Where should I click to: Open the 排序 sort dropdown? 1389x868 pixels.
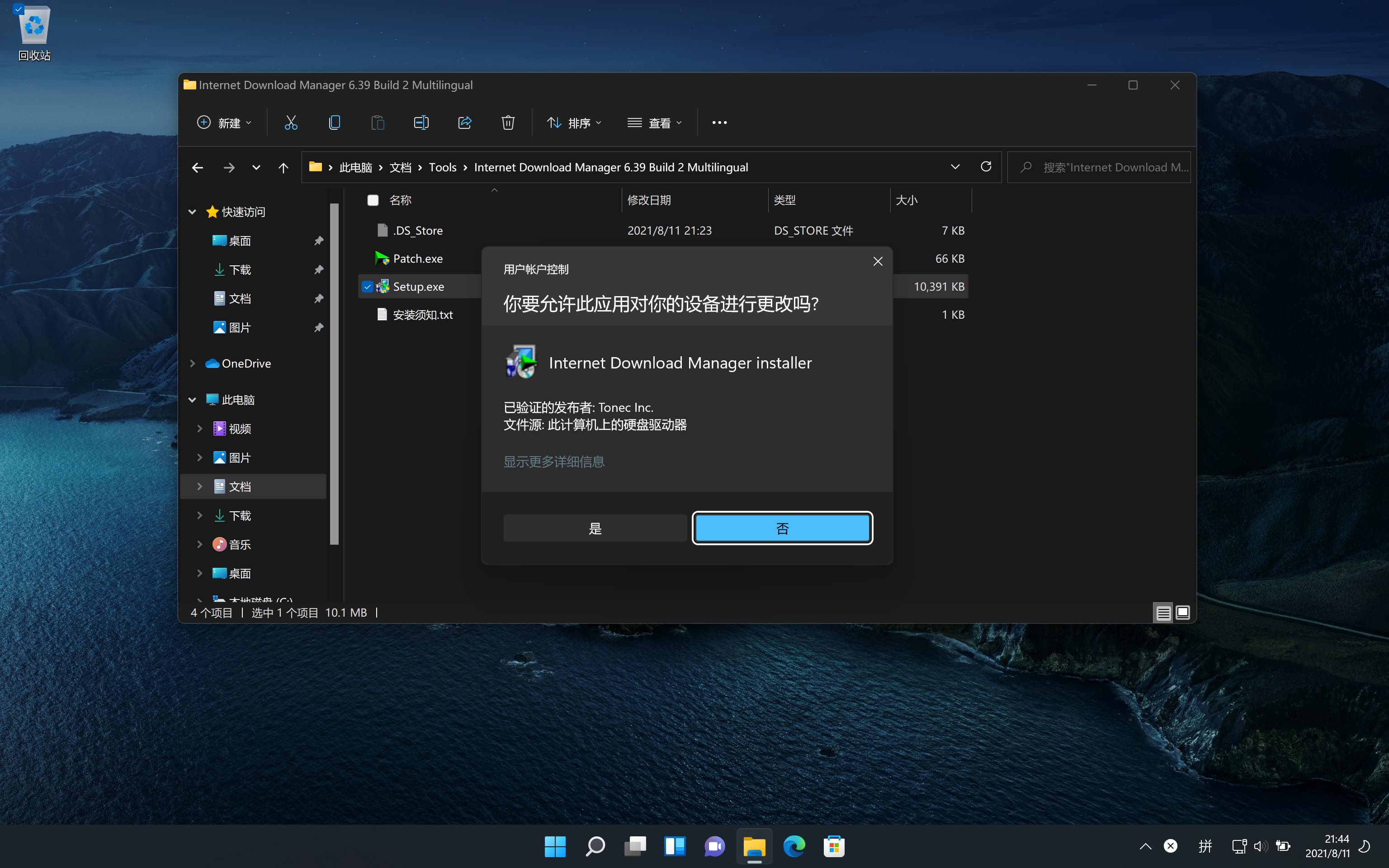tap(574, 123)
